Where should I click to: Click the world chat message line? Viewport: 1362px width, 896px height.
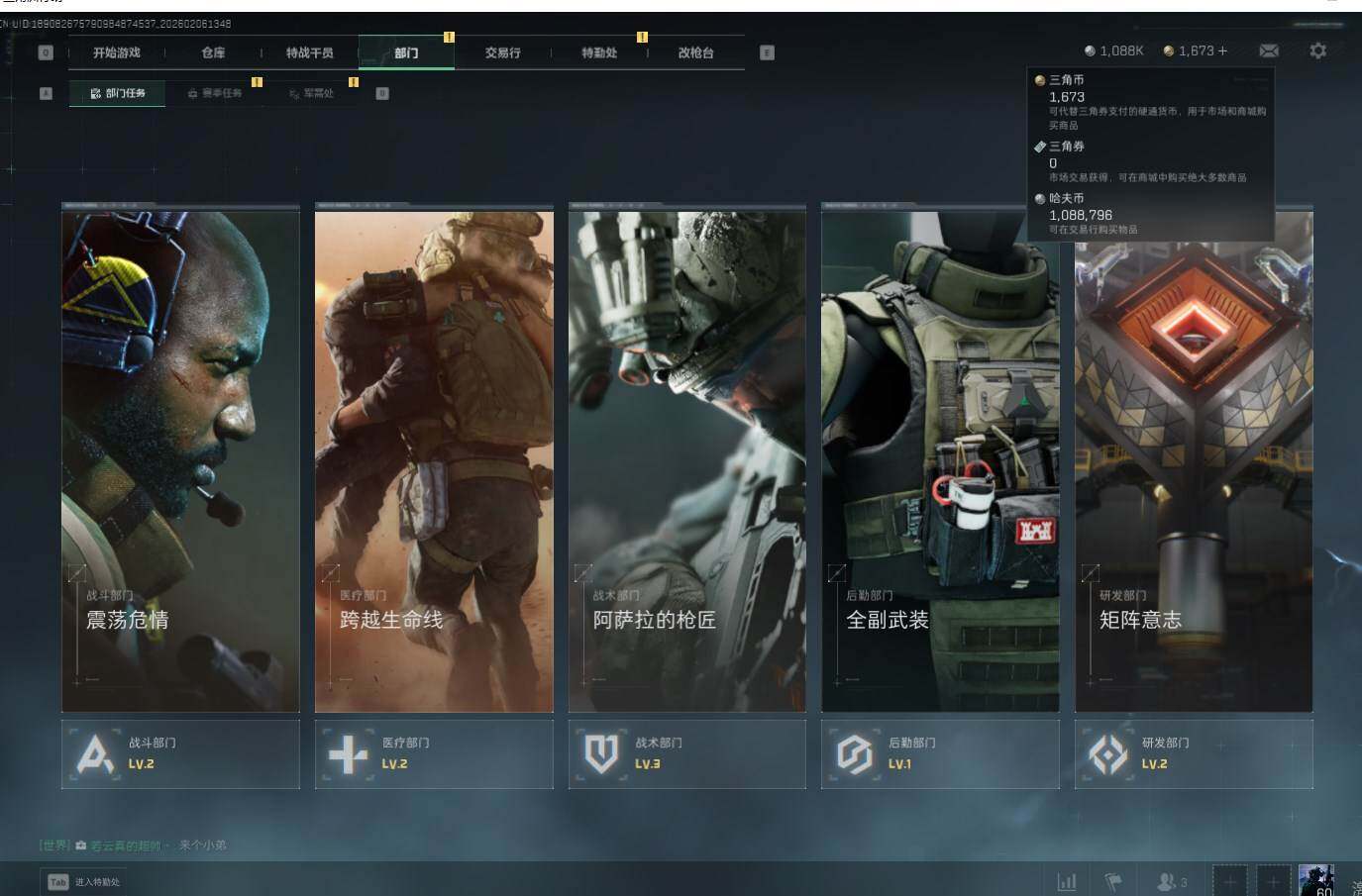pyautogui.click(x=133, y=846)
